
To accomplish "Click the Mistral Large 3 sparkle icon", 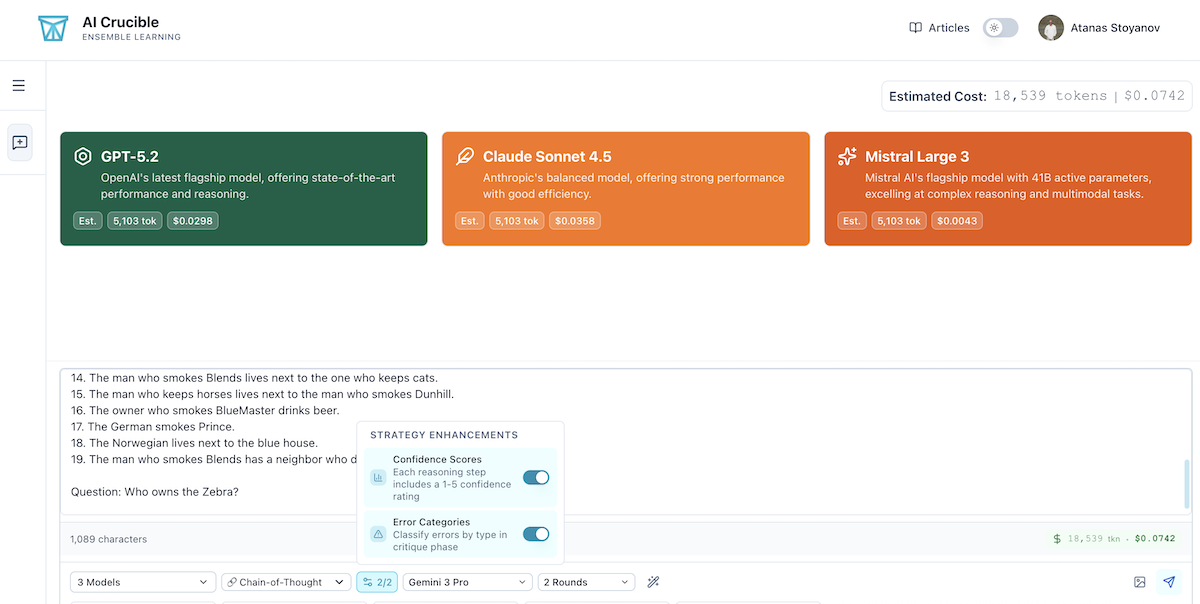I will click(847, 156).
